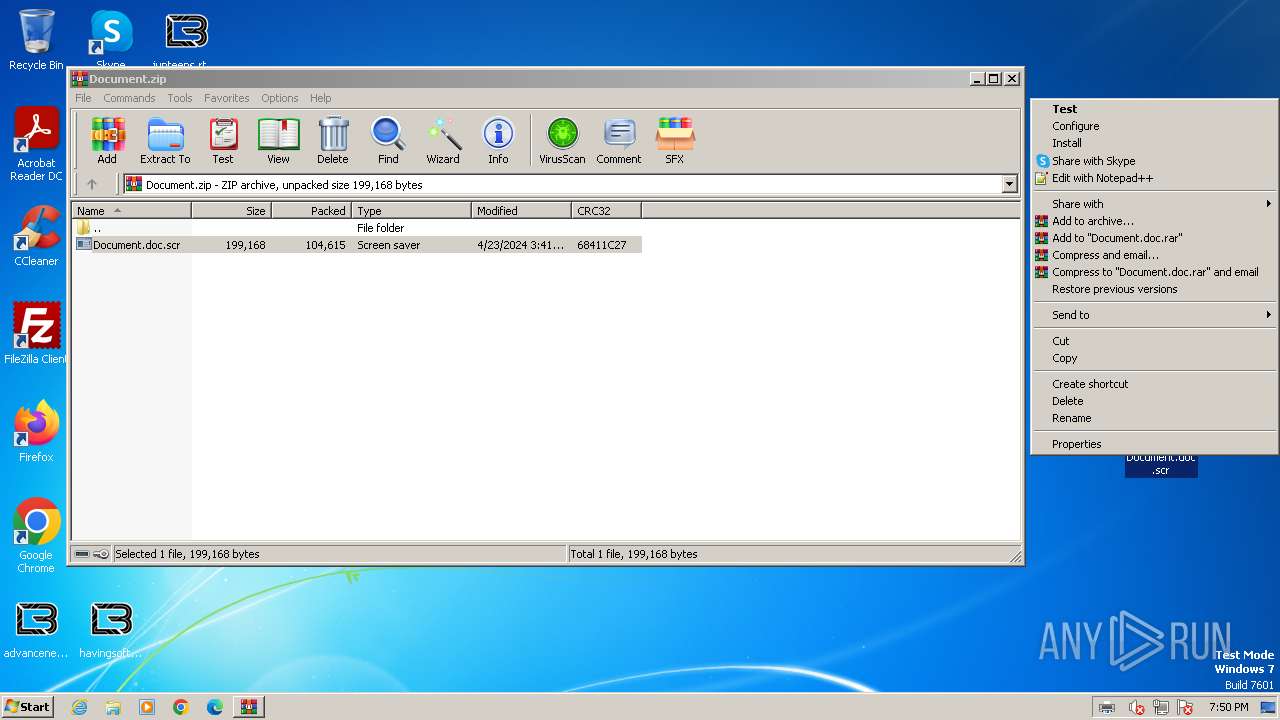Click the taskbar clock showing 7:50 PM

pos(1228,707)
